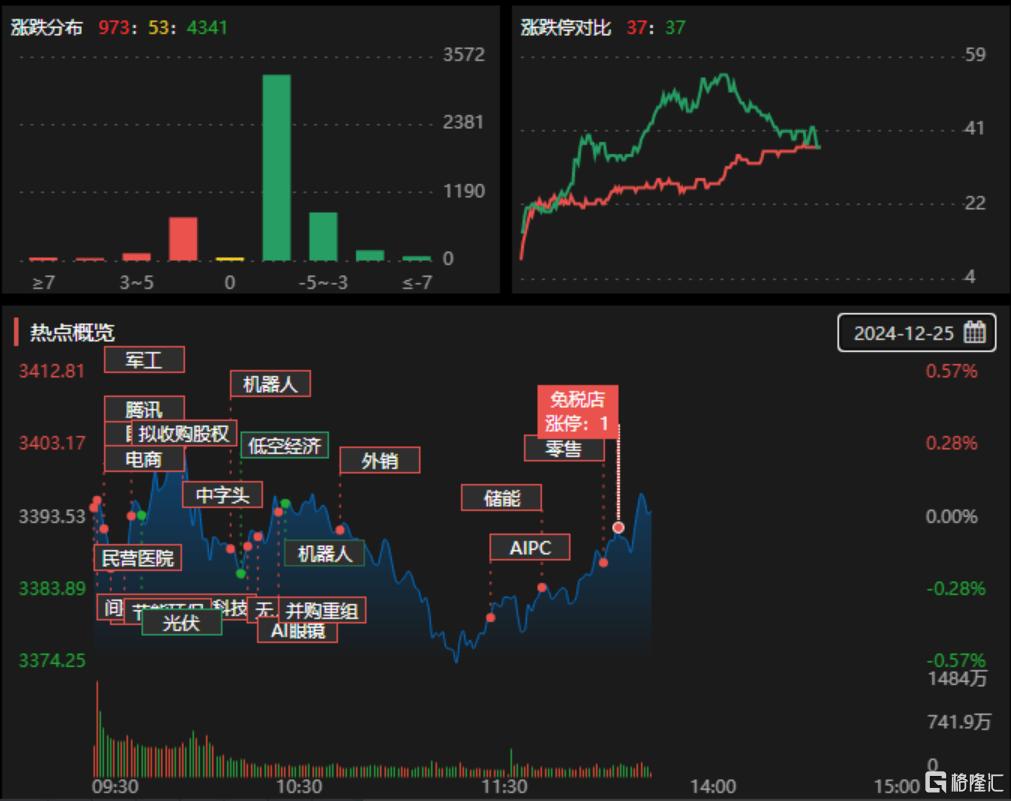
Task: Click the 免税店 涨停 tooltip
Action: 577,411
